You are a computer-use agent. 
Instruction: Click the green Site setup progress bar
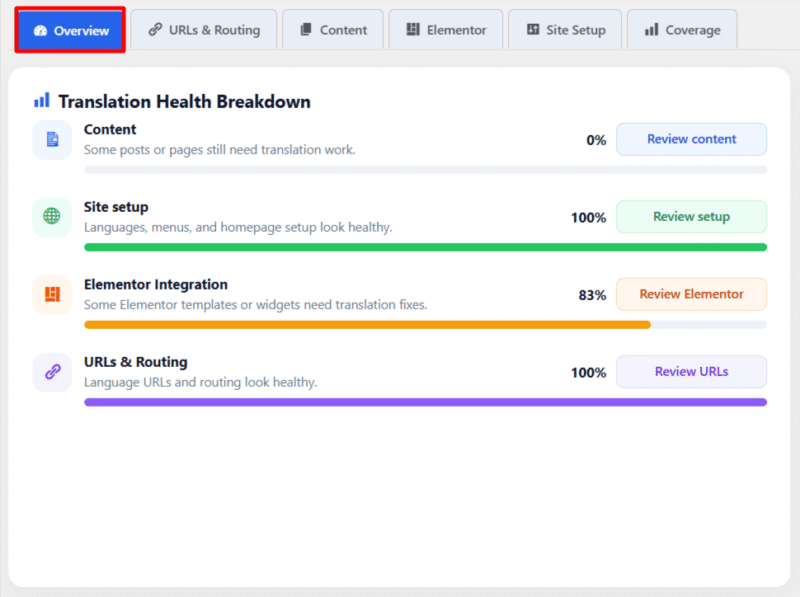426,247
